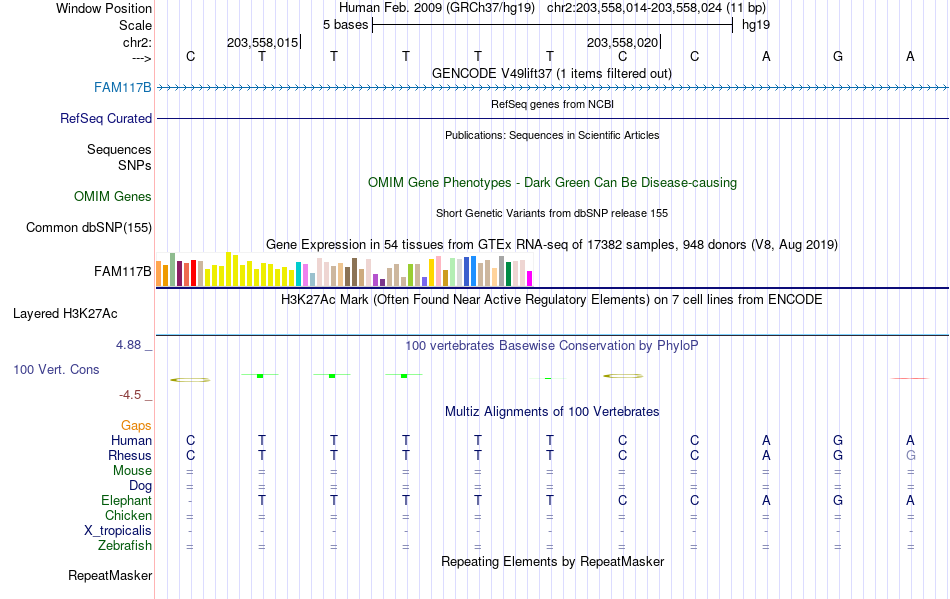Click the Publications: Sequences in Scientific Articles title
Screen dimensions: 950x599
pos(552,135)
